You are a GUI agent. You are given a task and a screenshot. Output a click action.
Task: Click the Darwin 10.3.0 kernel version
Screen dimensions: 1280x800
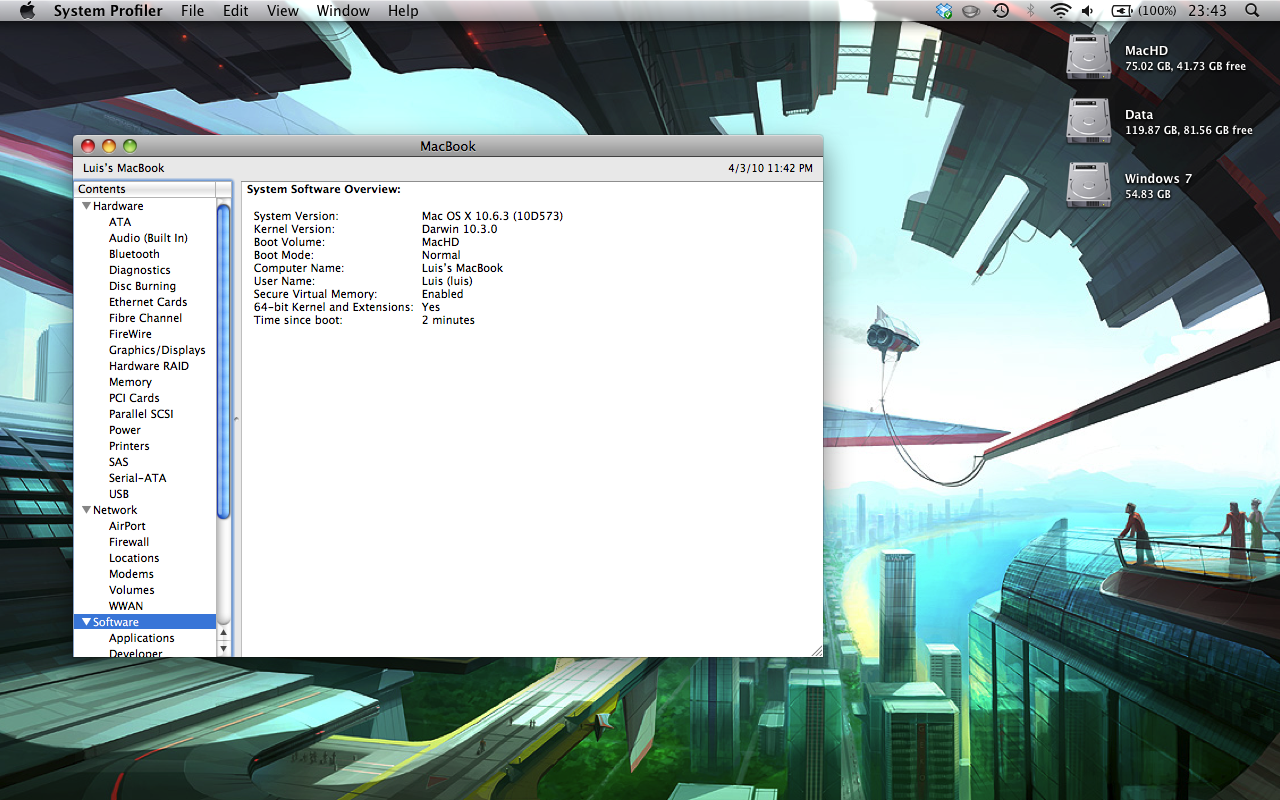[x=459, y=229]
